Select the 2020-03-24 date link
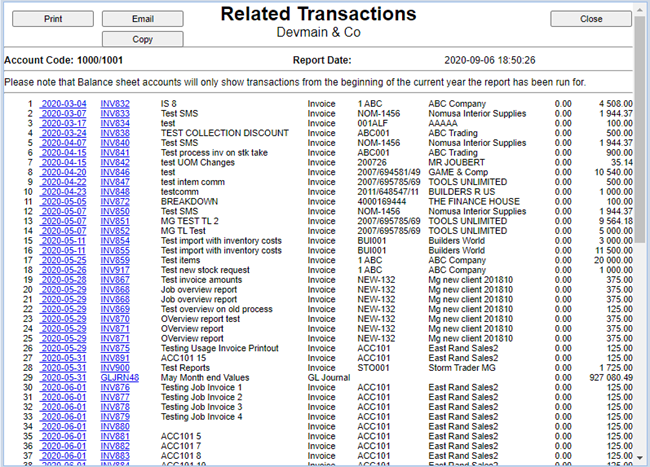This screenshot has height=467, width=650. [63, 133]
